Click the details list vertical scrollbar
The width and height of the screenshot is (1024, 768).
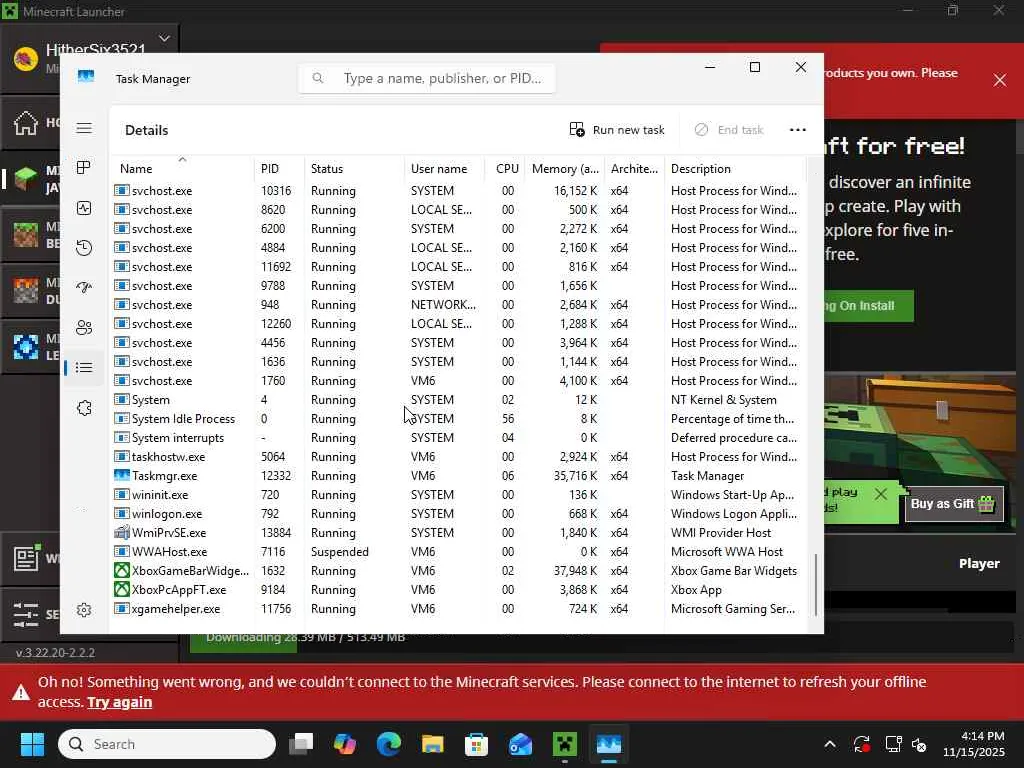pyautogui.click(x=816, y=584)
